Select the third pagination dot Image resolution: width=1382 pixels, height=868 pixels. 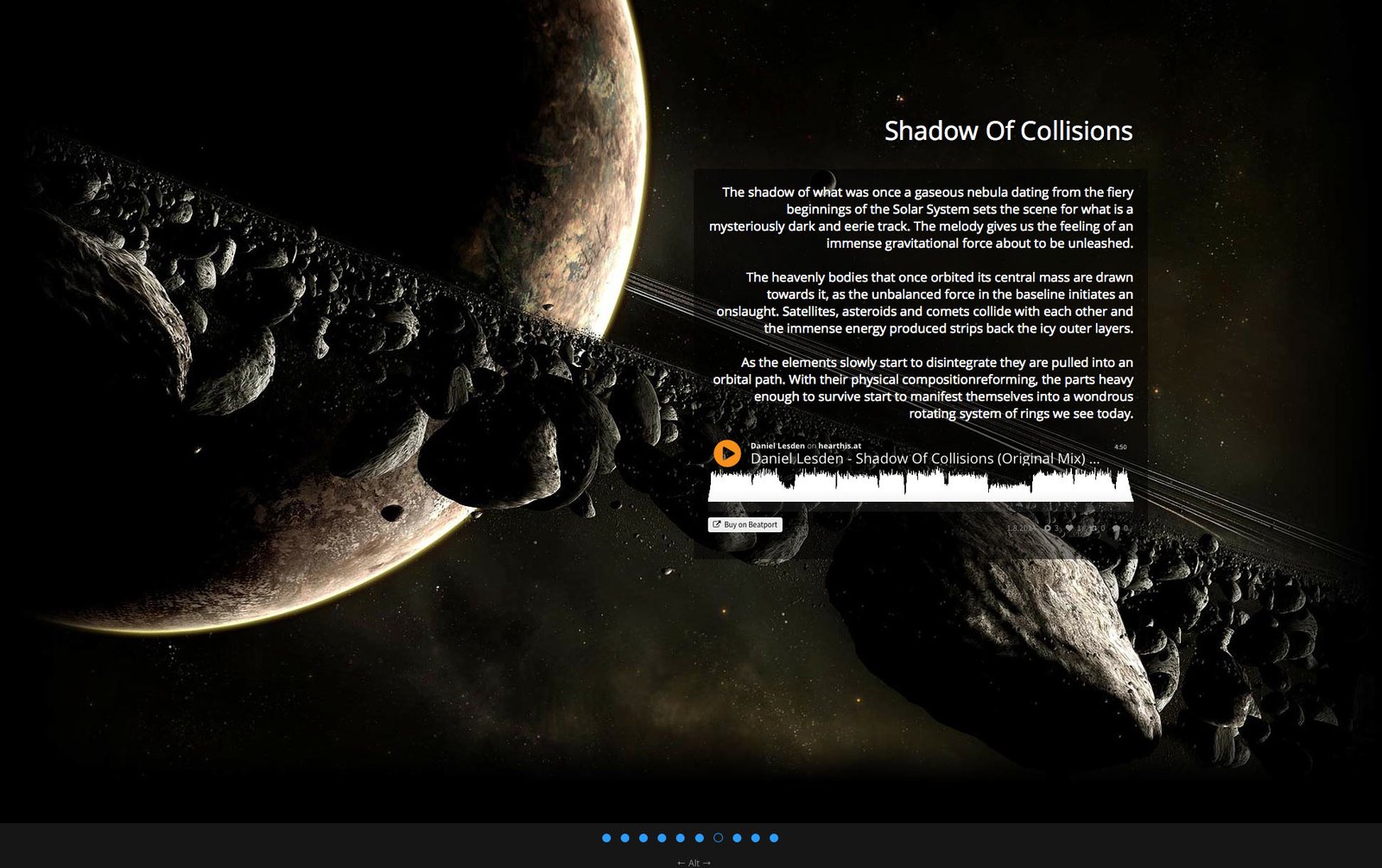643,838
